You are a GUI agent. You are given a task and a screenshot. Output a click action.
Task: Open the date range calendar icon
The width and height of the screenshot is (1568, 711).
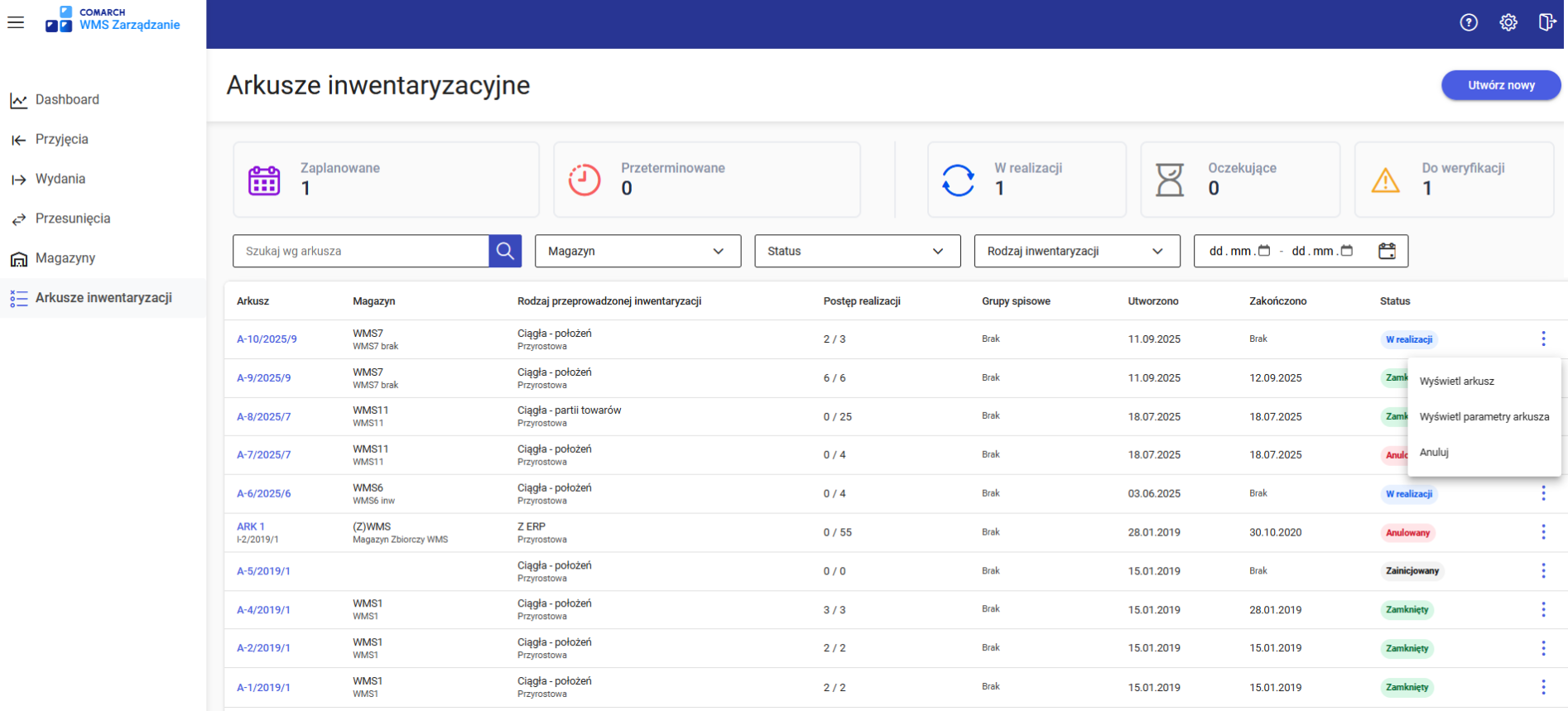(x=1387, y=251)
